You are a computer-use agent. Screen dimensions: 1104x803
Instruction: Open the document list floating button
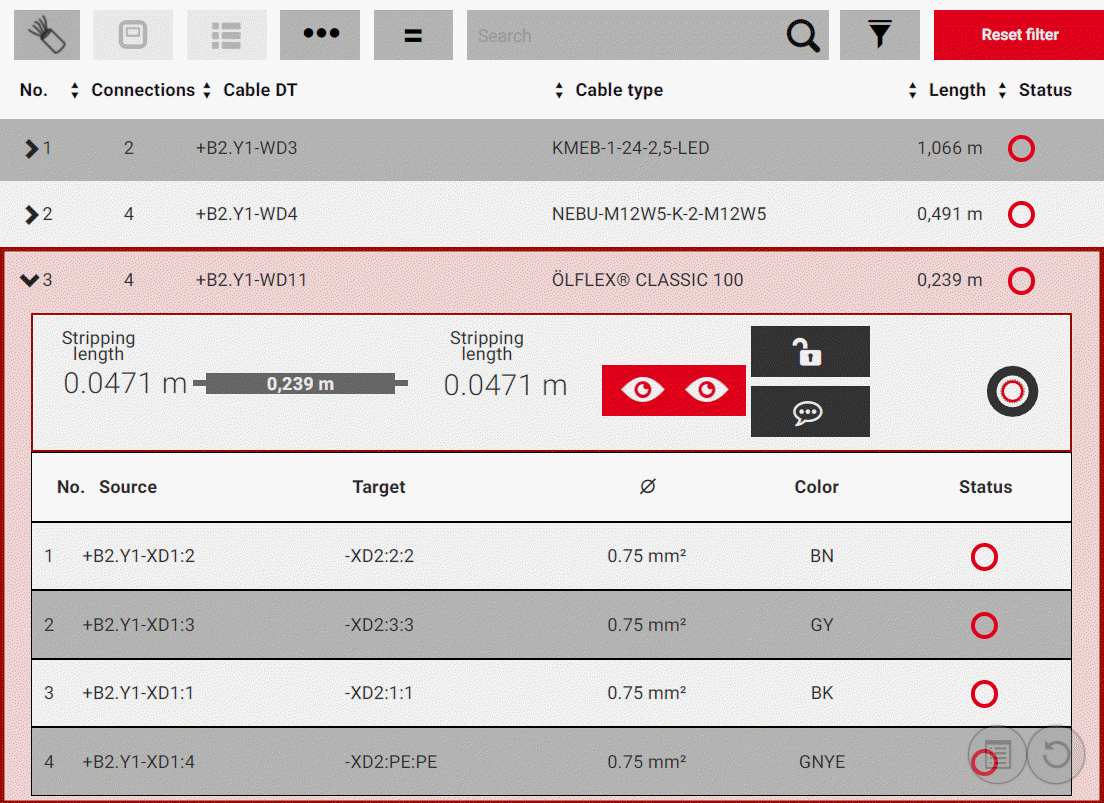pos(996,754)
